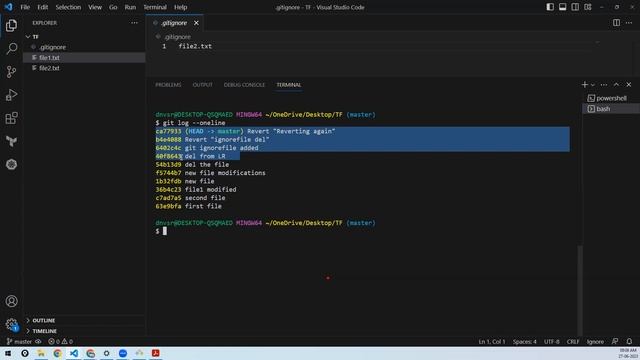Viewport: 640px width, 360px height.
Task: Open the Kubernetes helm-wheel icon view
Action: coord(11,164)
